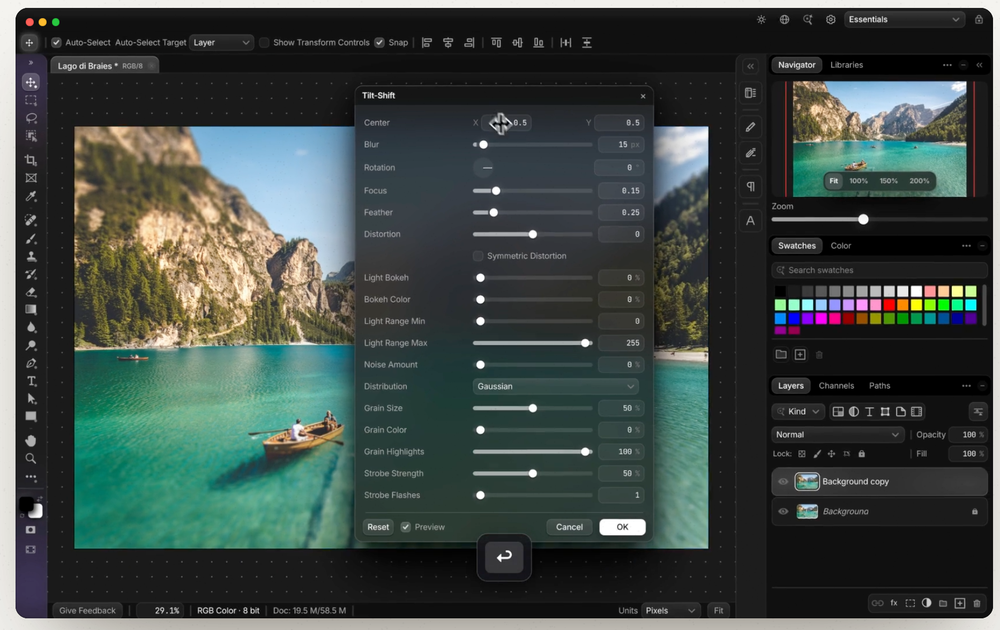Toggle the Preview checkbox in Tilt-Shift dialog
This screenshot has height=630, width=1000.
pos(406,527)
